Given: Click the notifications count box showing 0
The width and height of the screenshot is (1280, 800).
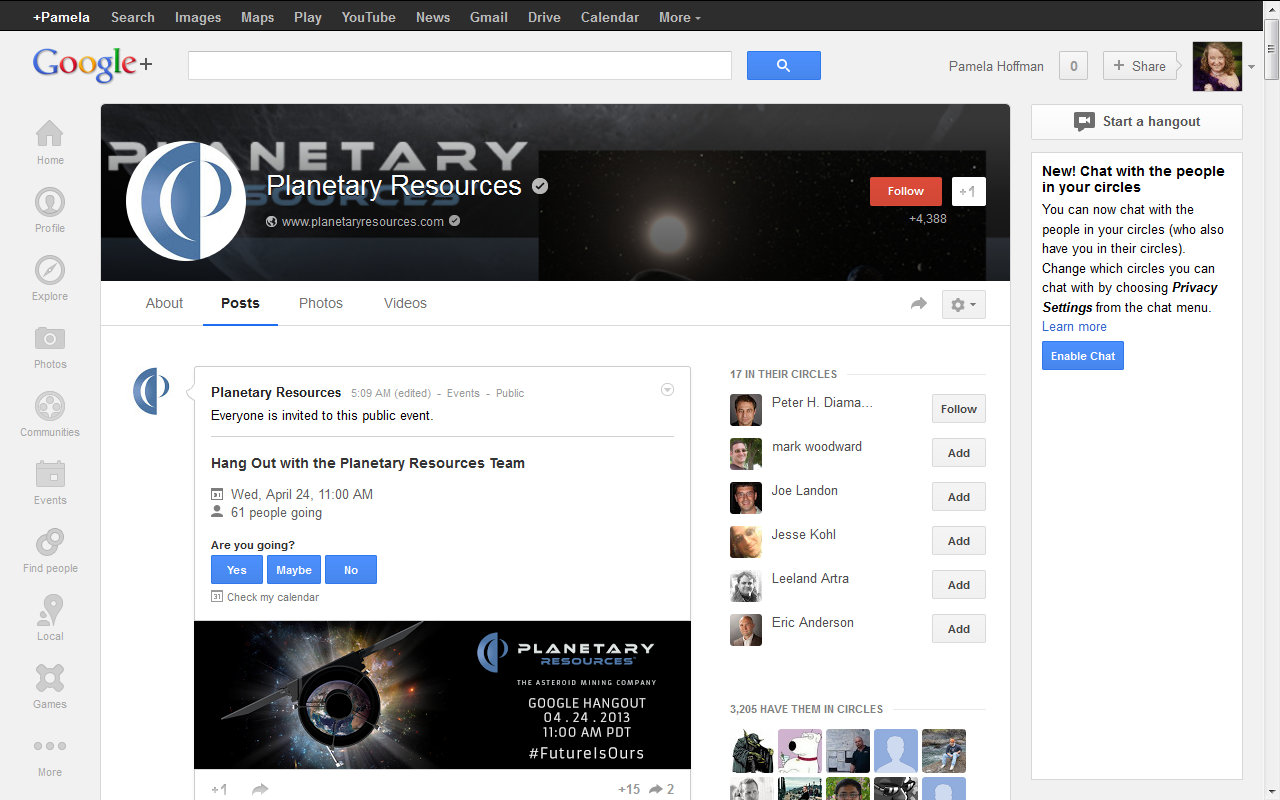Looking at the screenshot, I should pyautogui.click(x=1073, y=66).
